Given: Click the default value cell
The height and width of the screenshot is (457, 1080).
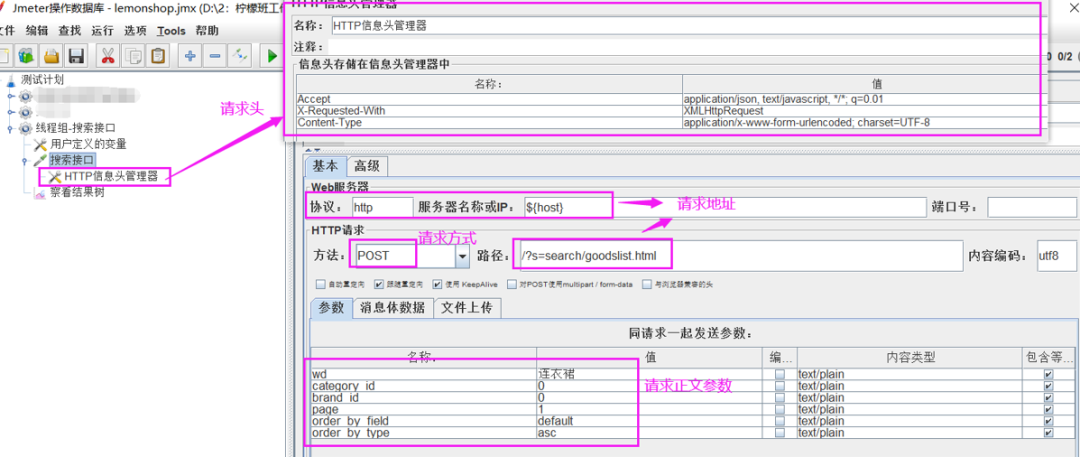Looking at the screenshot, I should click(x=650, y=421).
